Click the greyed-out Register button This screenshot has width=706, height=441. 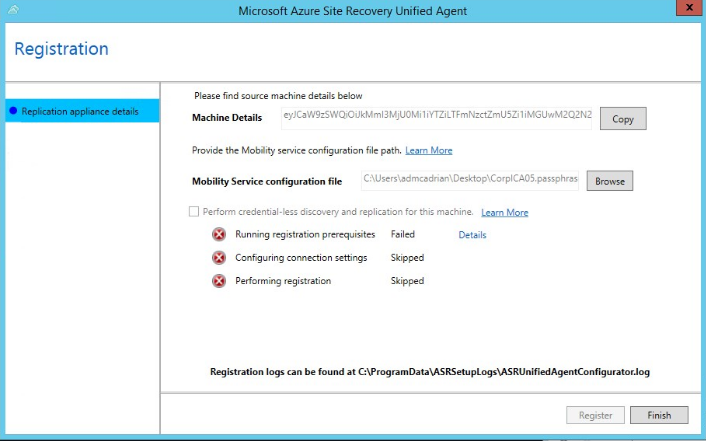(595, 415)
